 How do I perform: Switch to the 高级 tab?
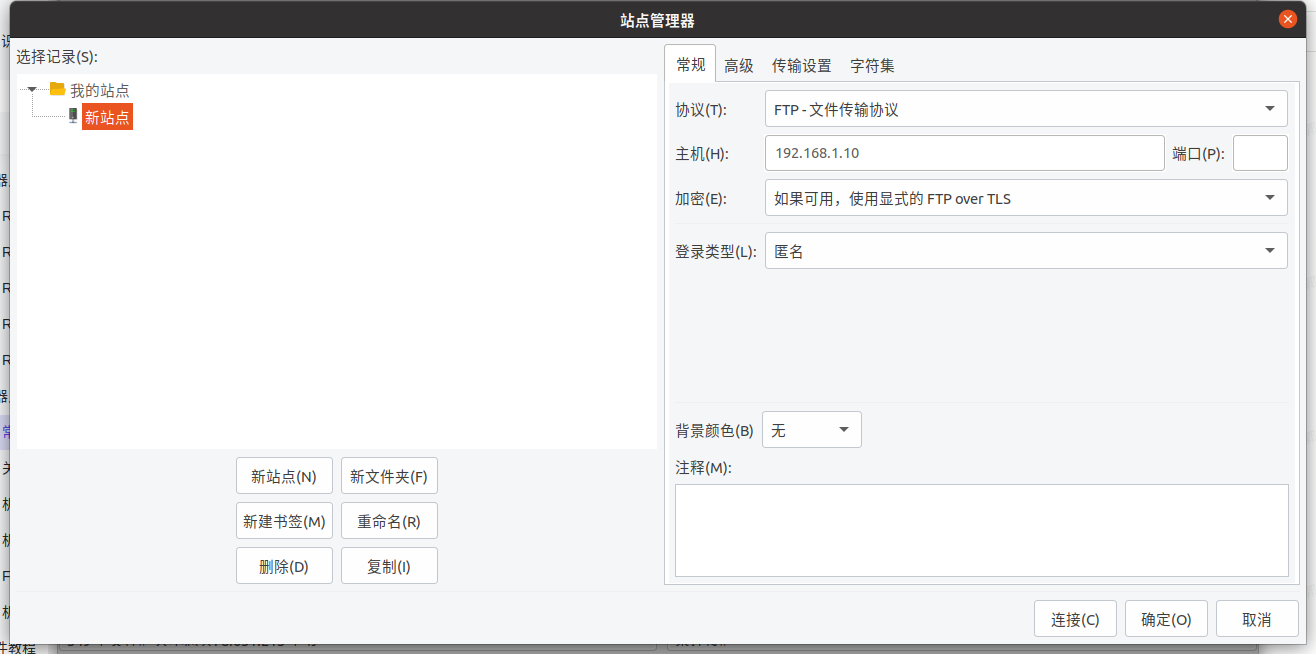739,66
